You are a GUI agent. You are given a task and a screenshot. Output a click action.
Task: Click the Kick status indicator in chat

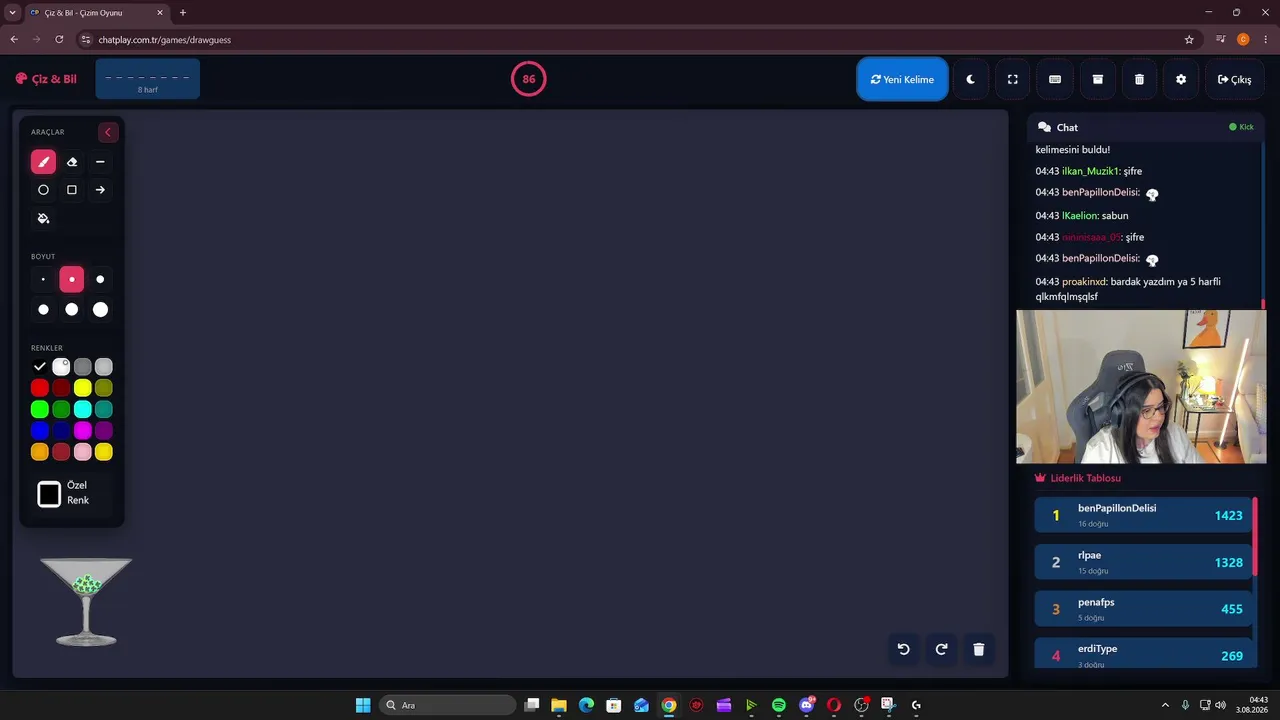click(1241, 127)
